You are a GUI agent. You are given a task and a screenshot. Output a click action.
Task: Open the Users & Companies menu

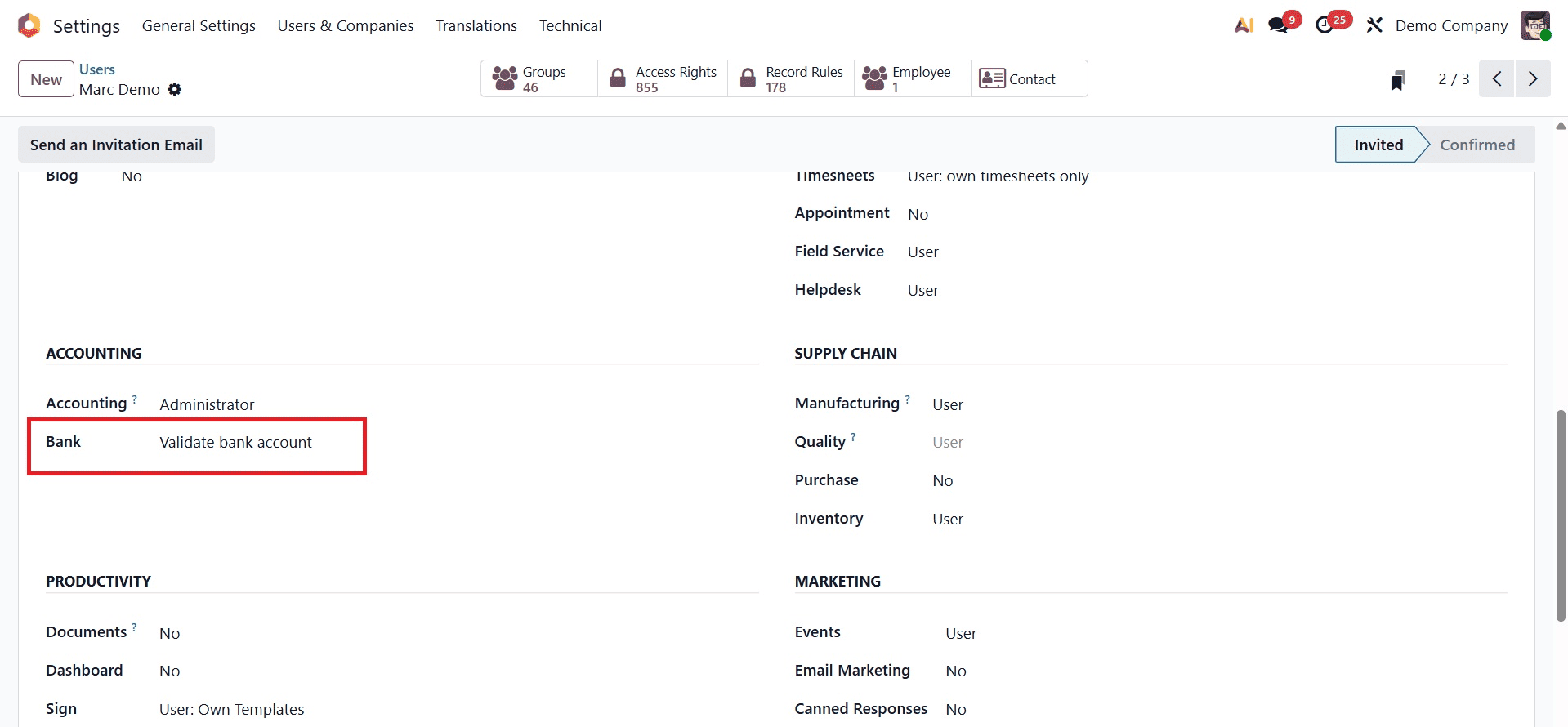[345, 25]
